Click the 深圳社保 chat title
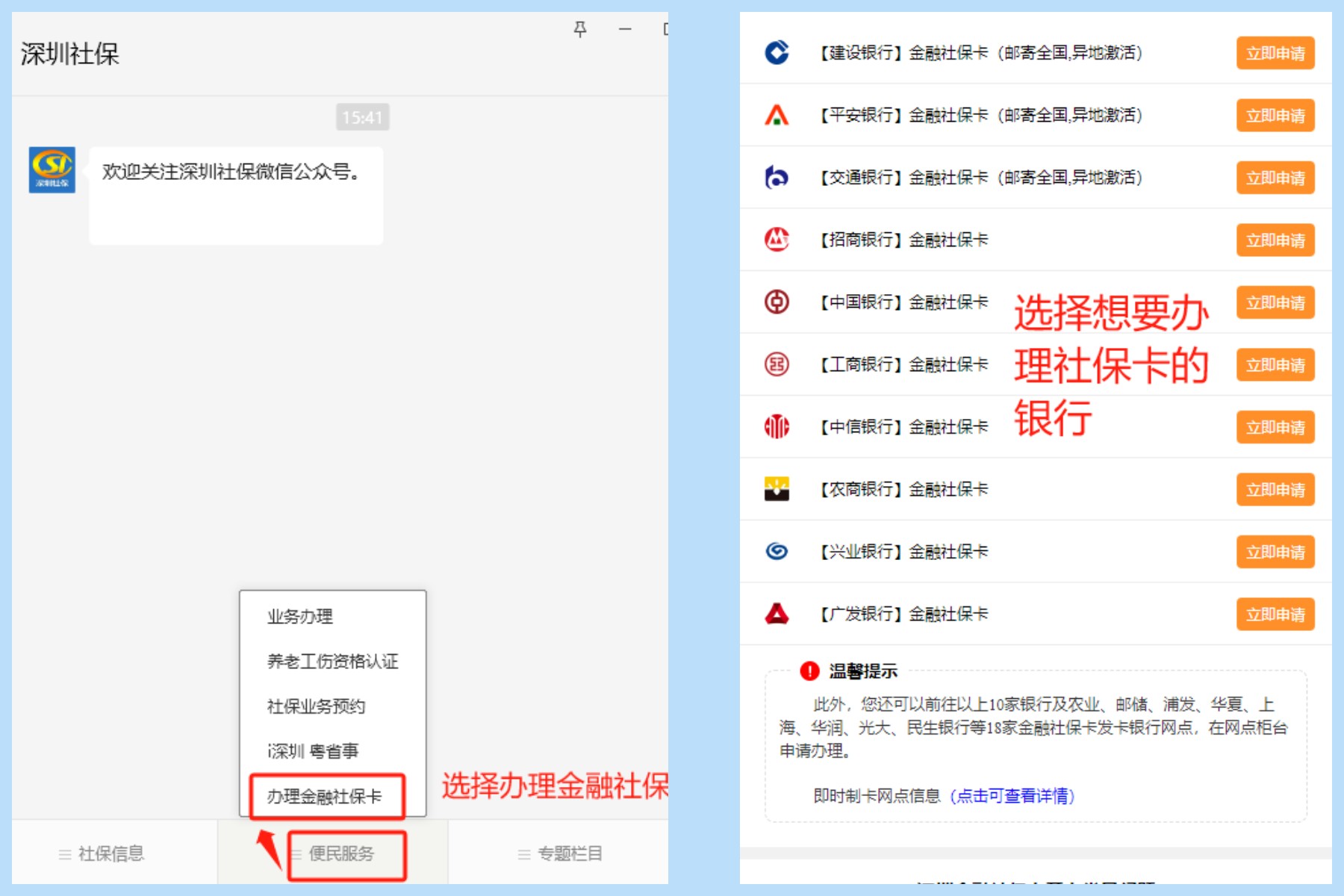The height and width of the screenshot is (896, 1344). 69,54
